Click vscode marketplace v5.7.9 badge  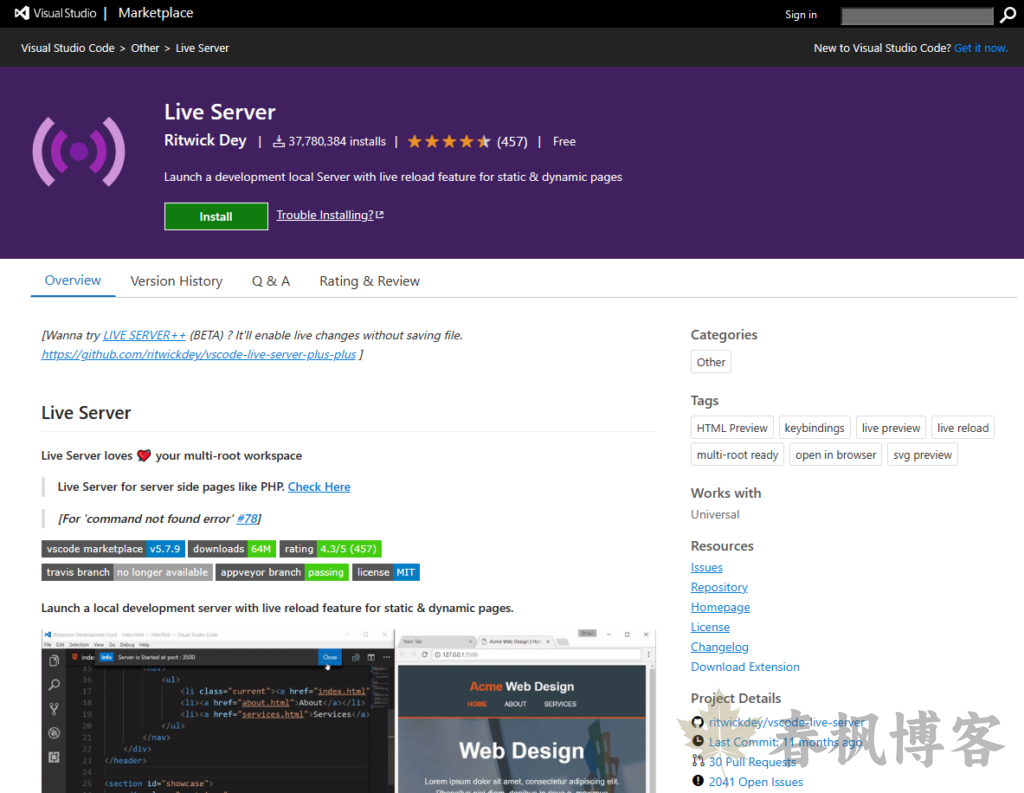114,549
